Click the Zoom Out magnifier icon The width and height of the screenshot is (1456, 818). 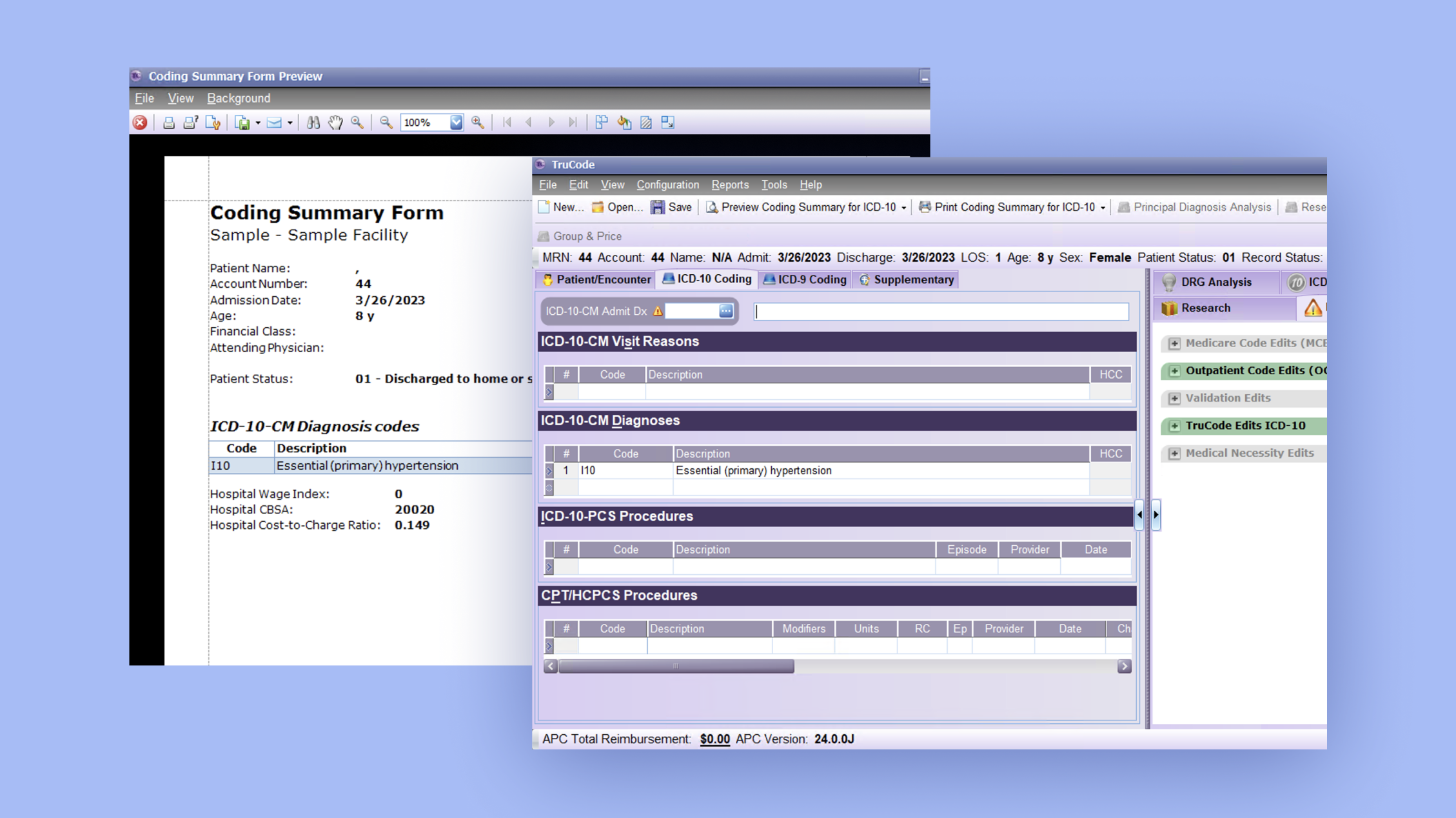click(x=386, y=122)
